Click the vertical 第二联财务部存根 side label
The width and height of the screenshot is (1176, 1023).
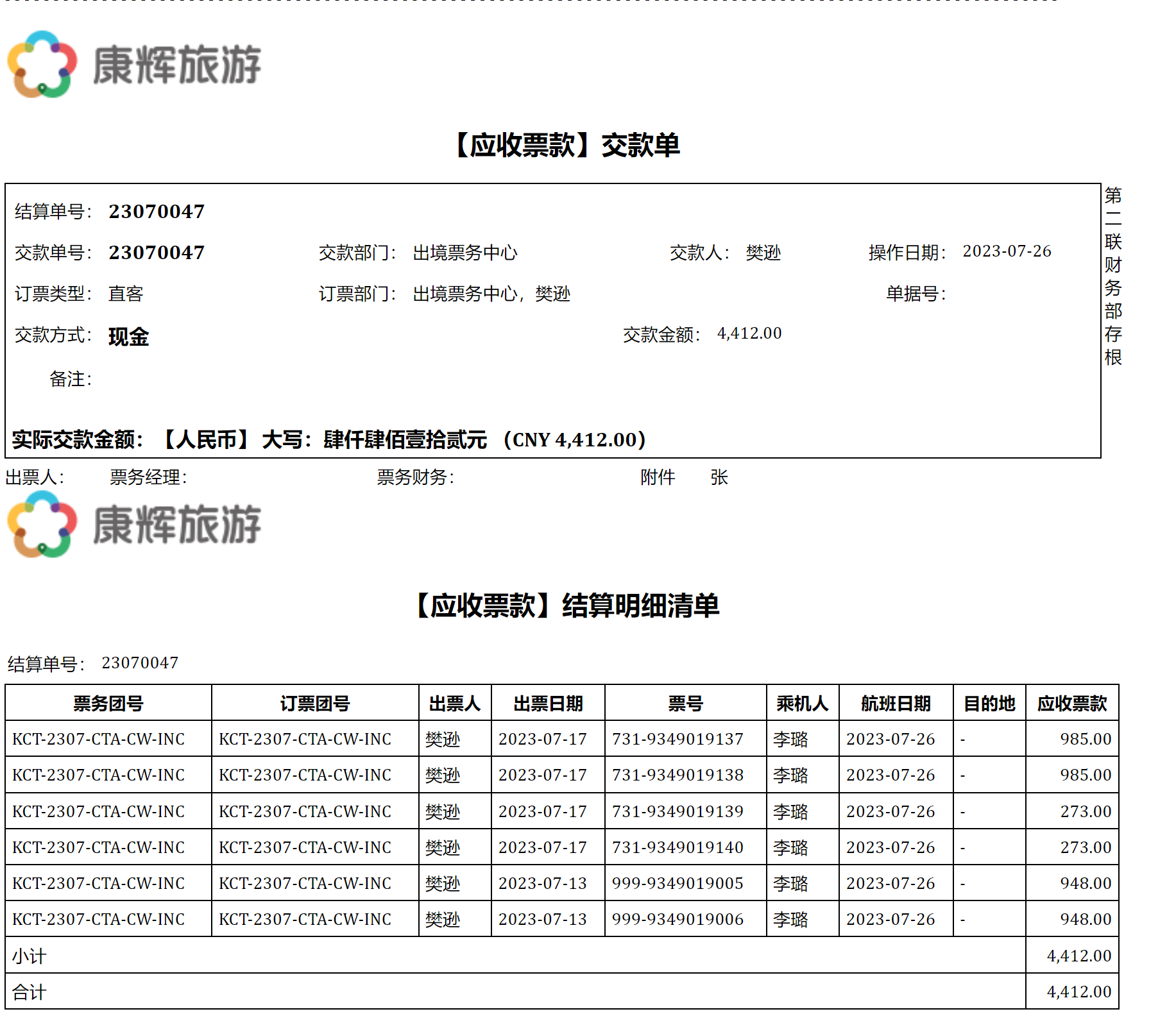point(1113,276)
